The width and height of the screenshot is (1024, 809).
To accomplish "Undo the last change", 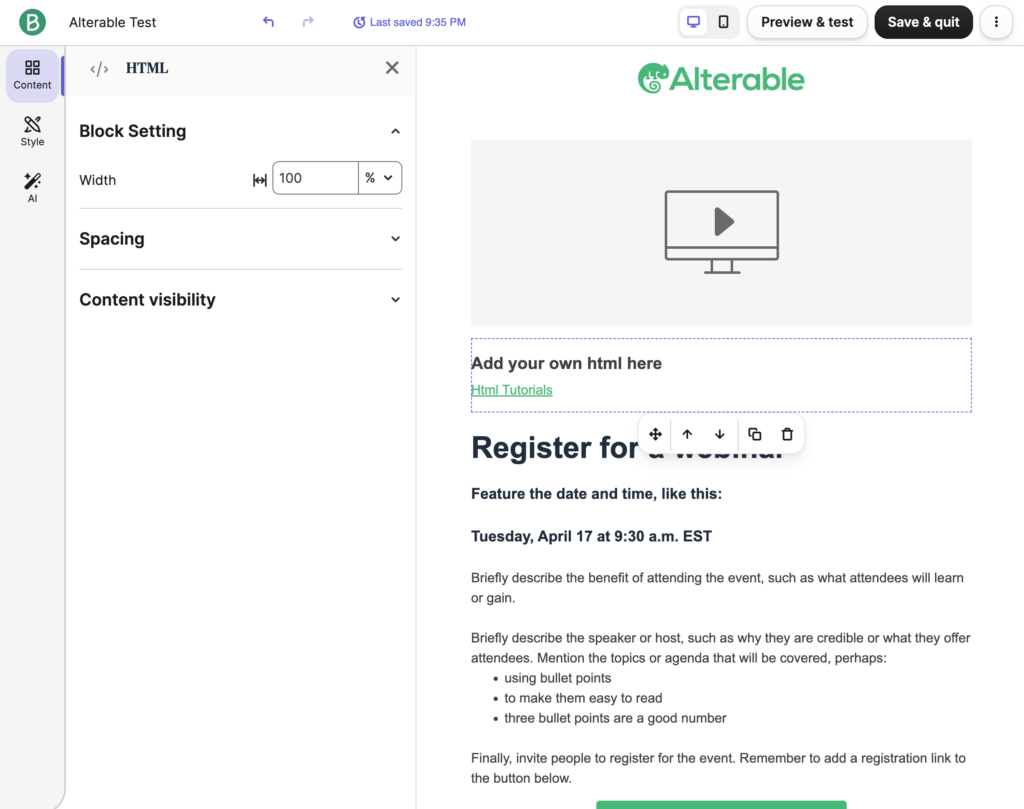I will pyautogui.click(x=268, y=21).
